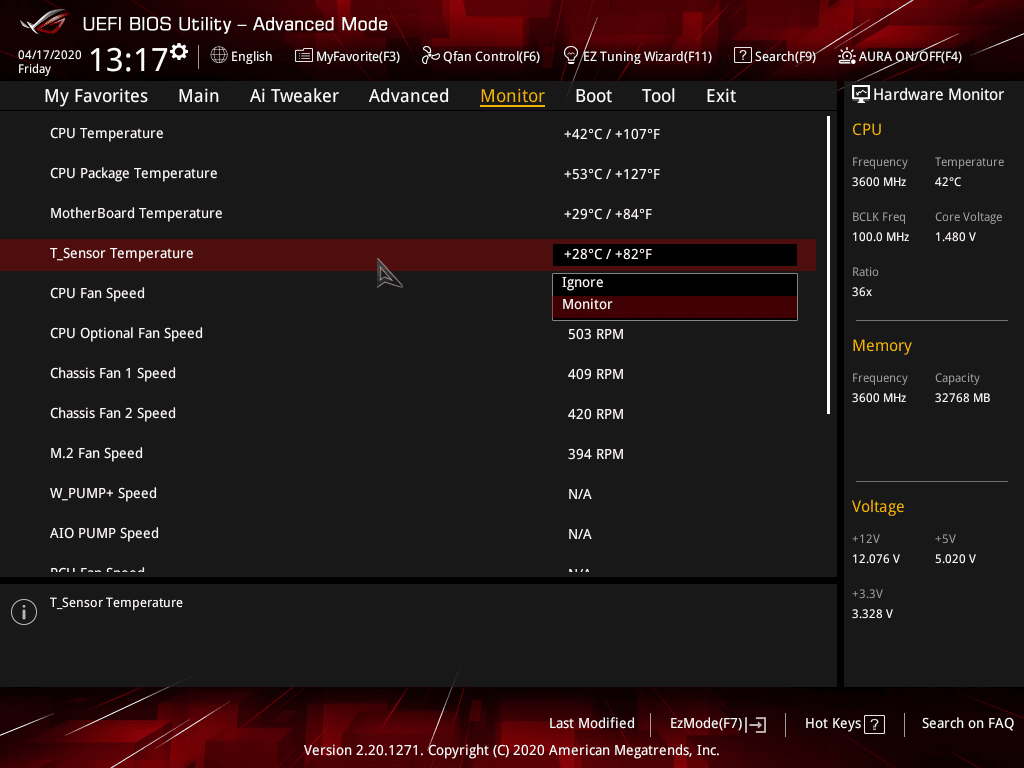Click the 12.076 V reading

click(876, 559)
